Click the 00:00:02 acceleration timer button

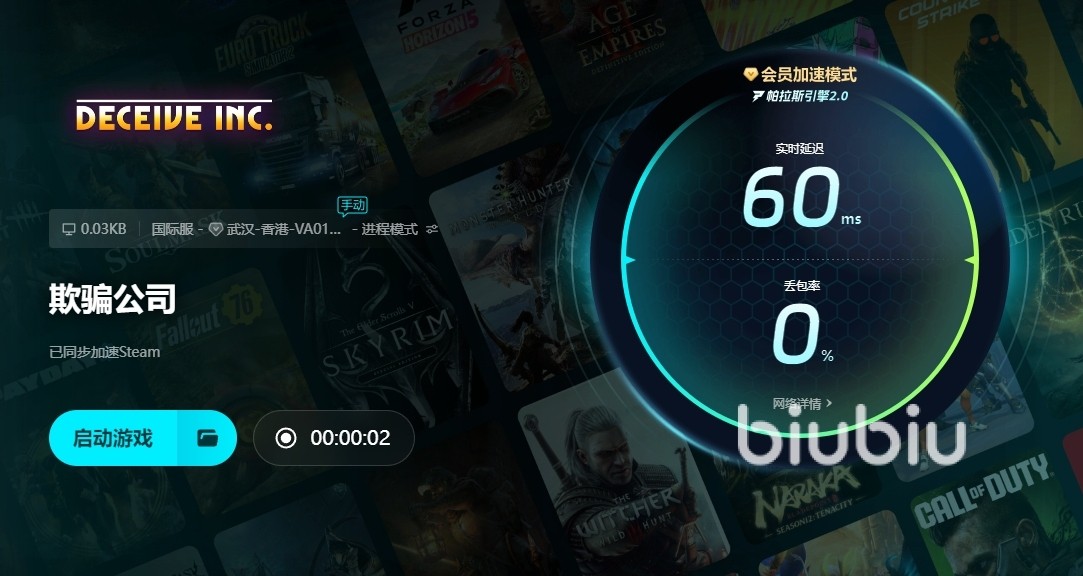point(334,438)
